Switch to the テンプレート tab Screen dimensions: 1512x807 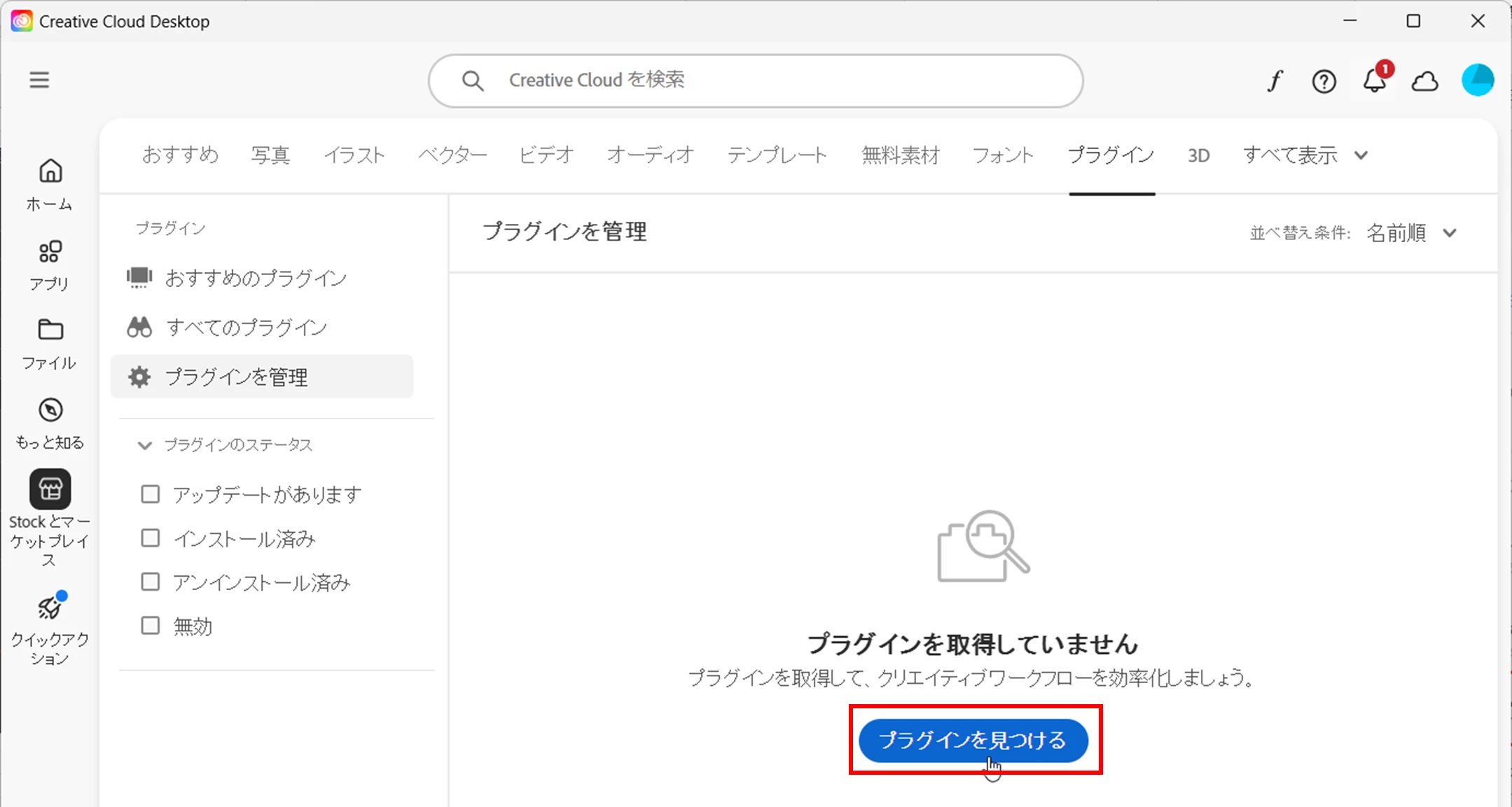point(777,155)
